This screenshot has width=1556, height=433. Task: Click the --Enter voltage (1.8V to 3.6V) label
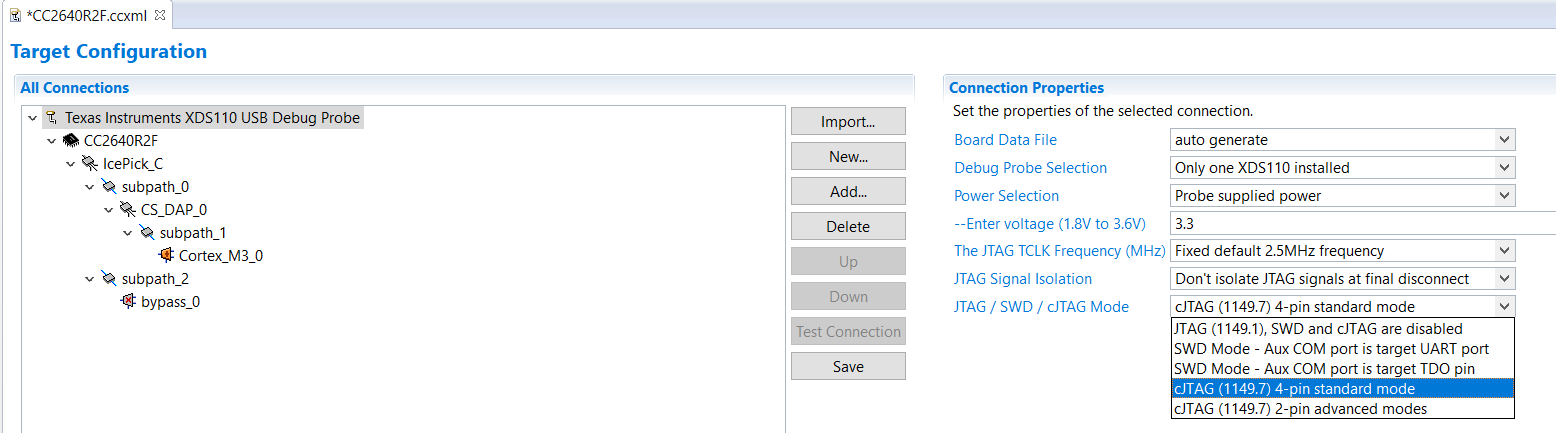point(1050,223)
